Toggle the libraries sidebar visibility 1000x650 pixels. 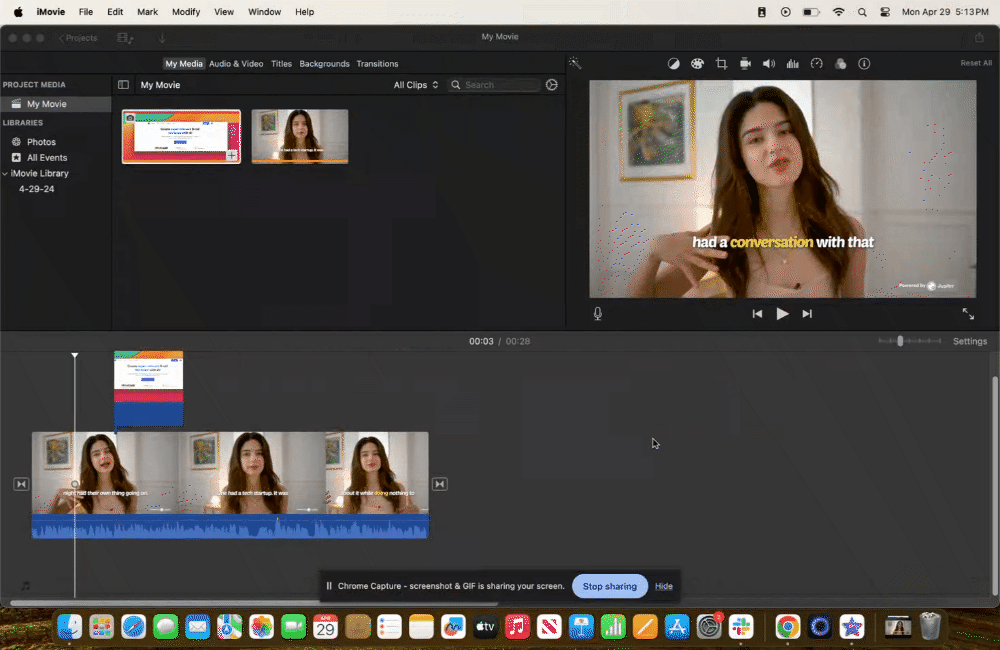(x=123, y=85)
